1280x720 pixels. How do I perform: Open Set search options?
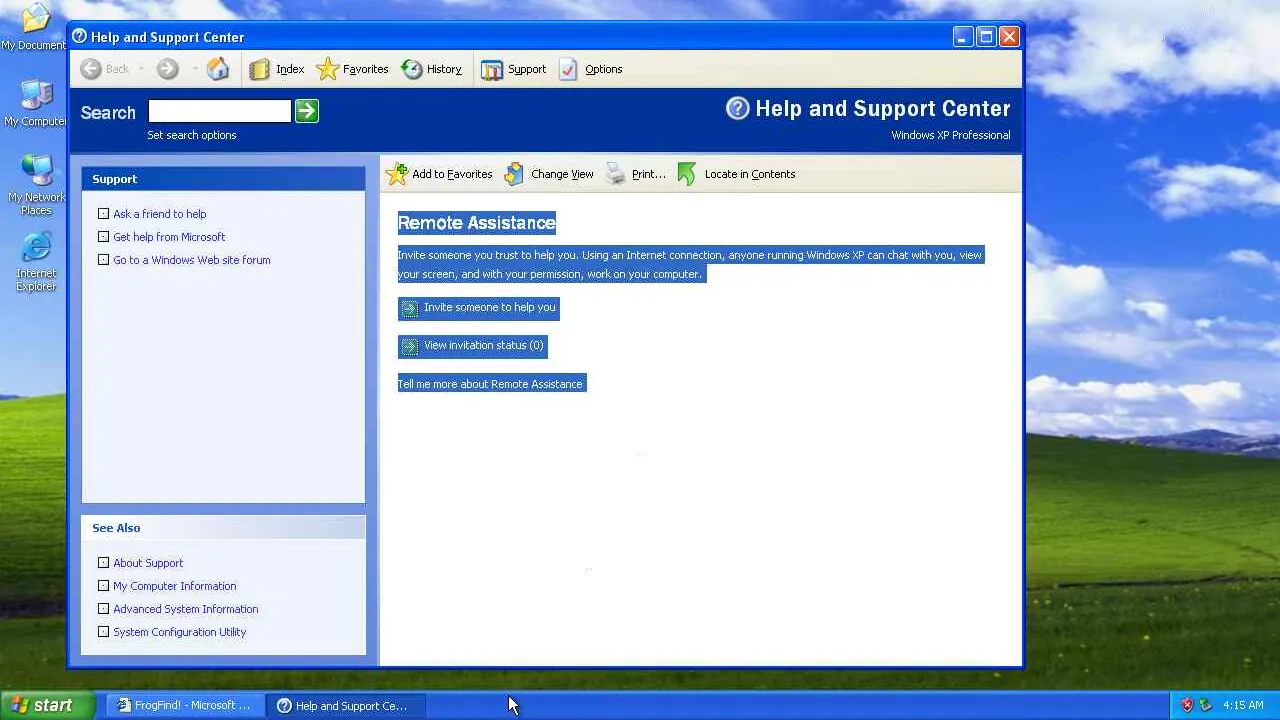[192, 135]
